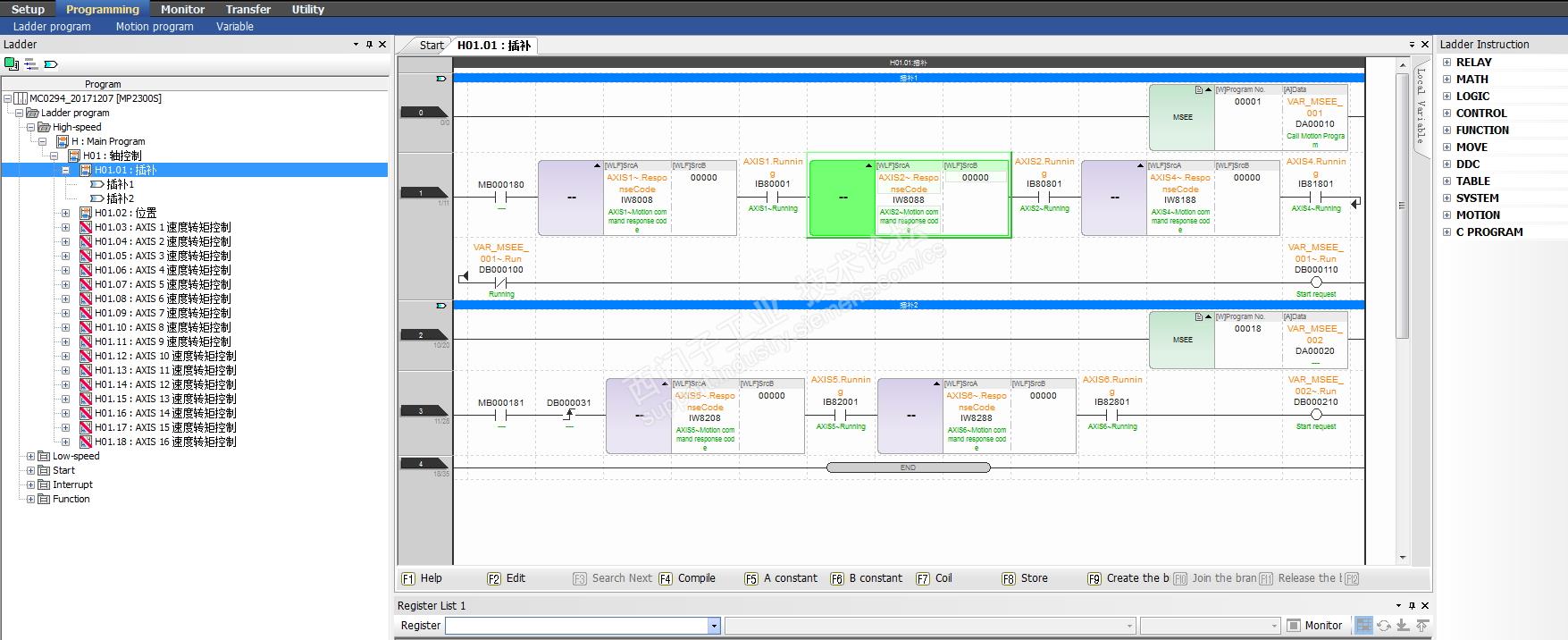Click the refresh icon in Register List toolbar
This screenshot has height=640, width=1568.
1383,626
